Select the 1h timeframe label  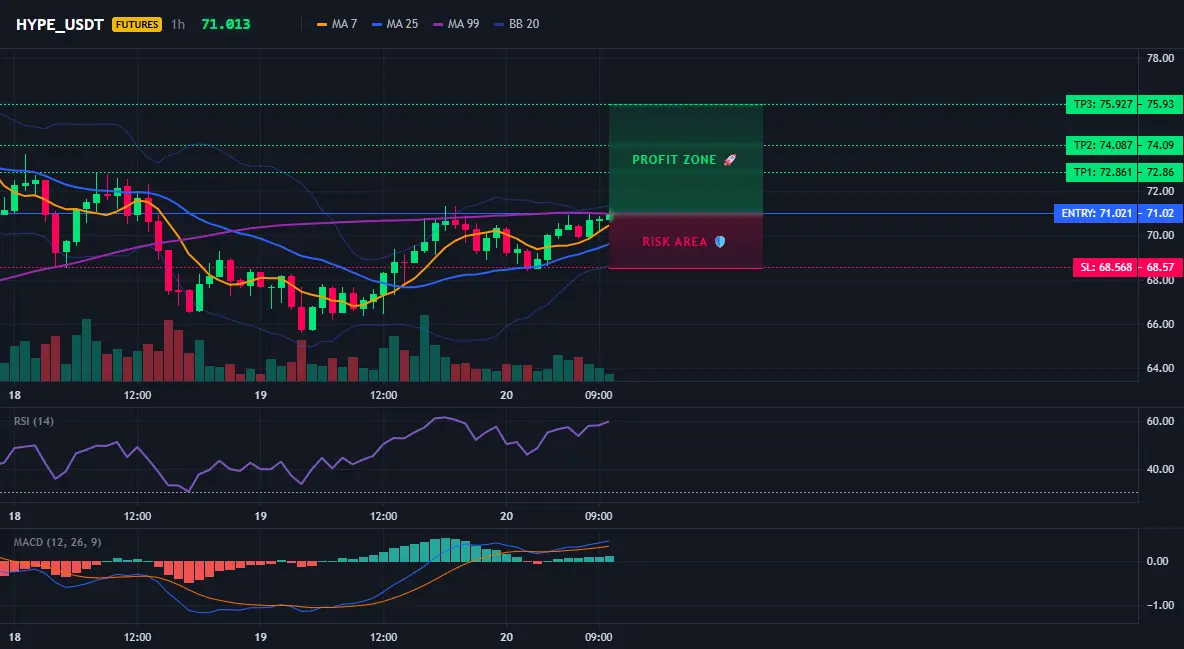(178, 24)
